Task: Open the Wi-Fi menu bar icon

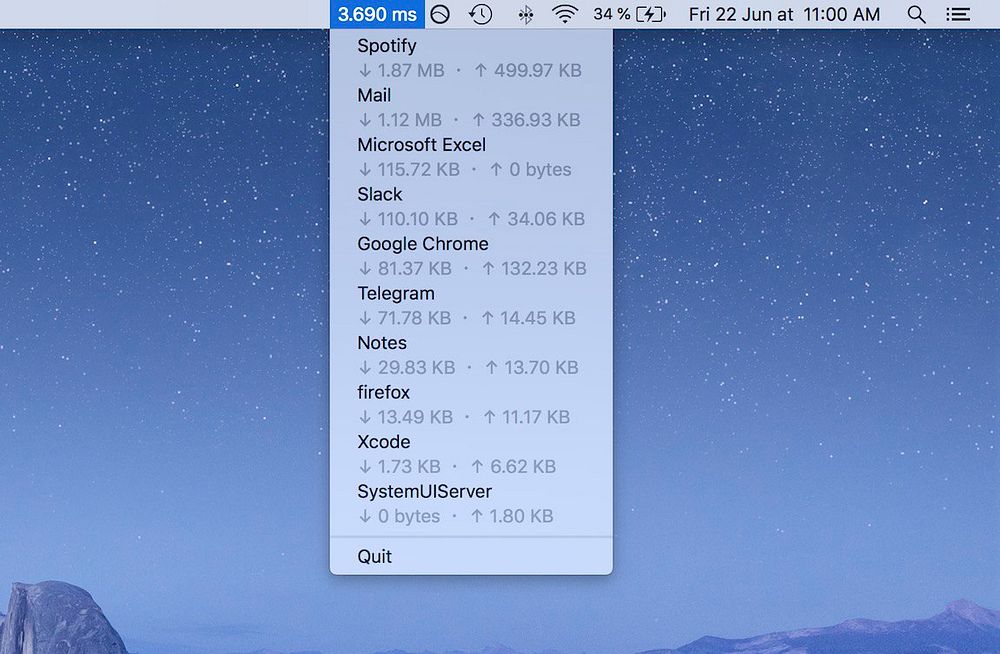Action: [x=565, y=14]
